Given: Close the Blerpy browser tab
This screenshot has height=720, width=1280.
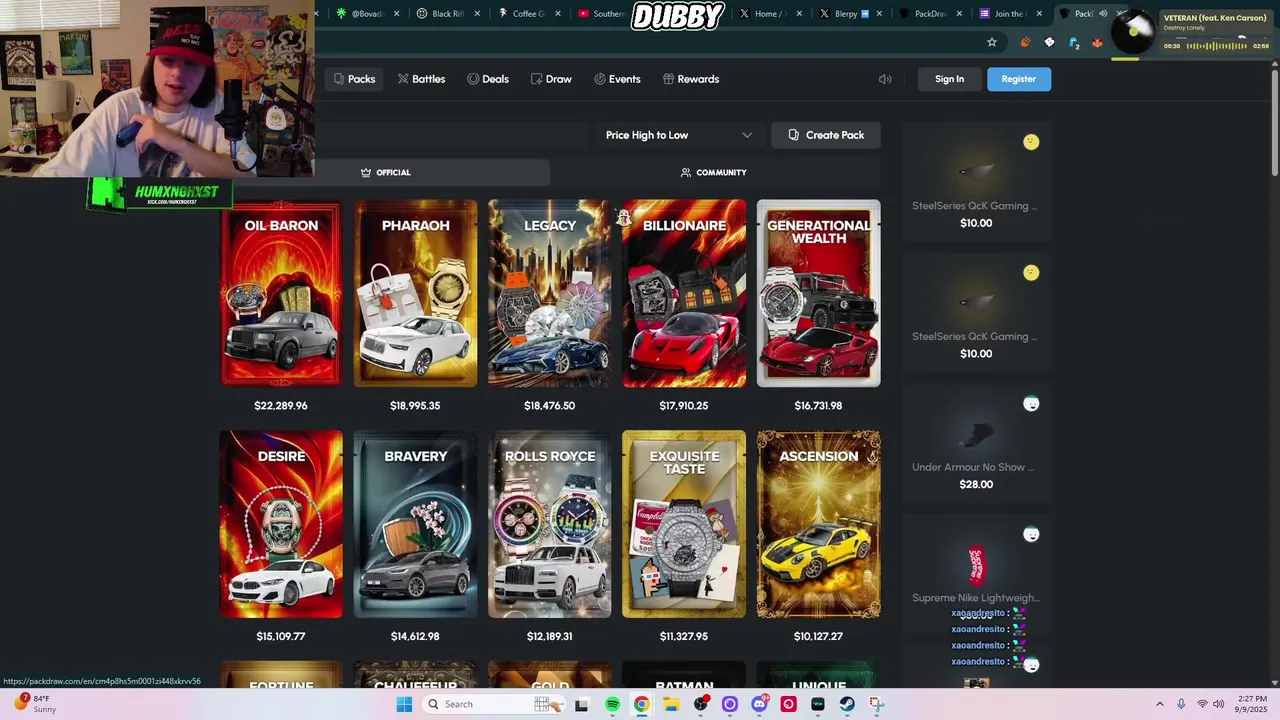Looking at the screenshot, I should coord(879,14).
